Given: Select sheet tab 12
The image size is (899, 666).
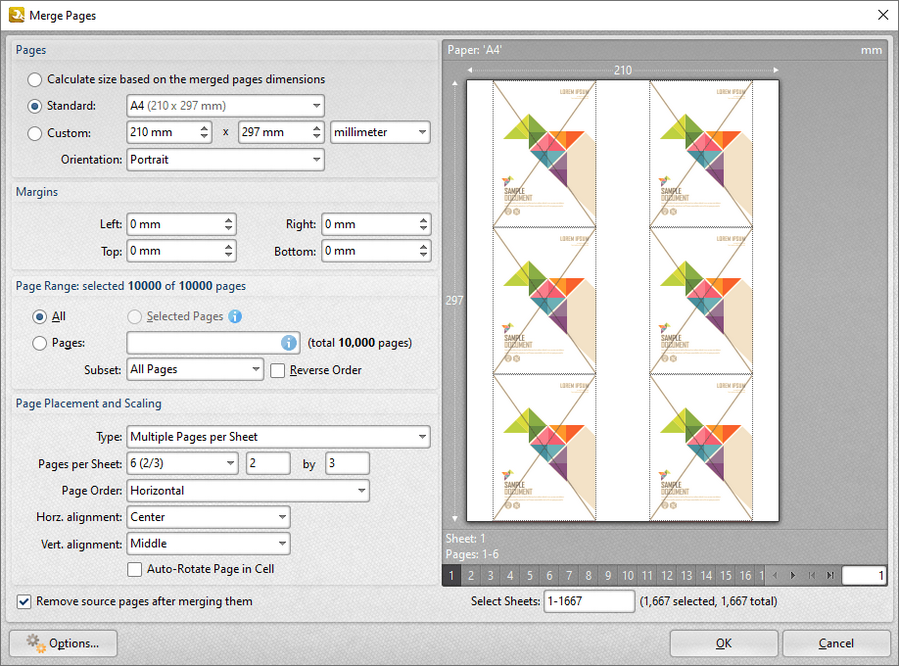Looking at the screenshot, I should (667, 575).
